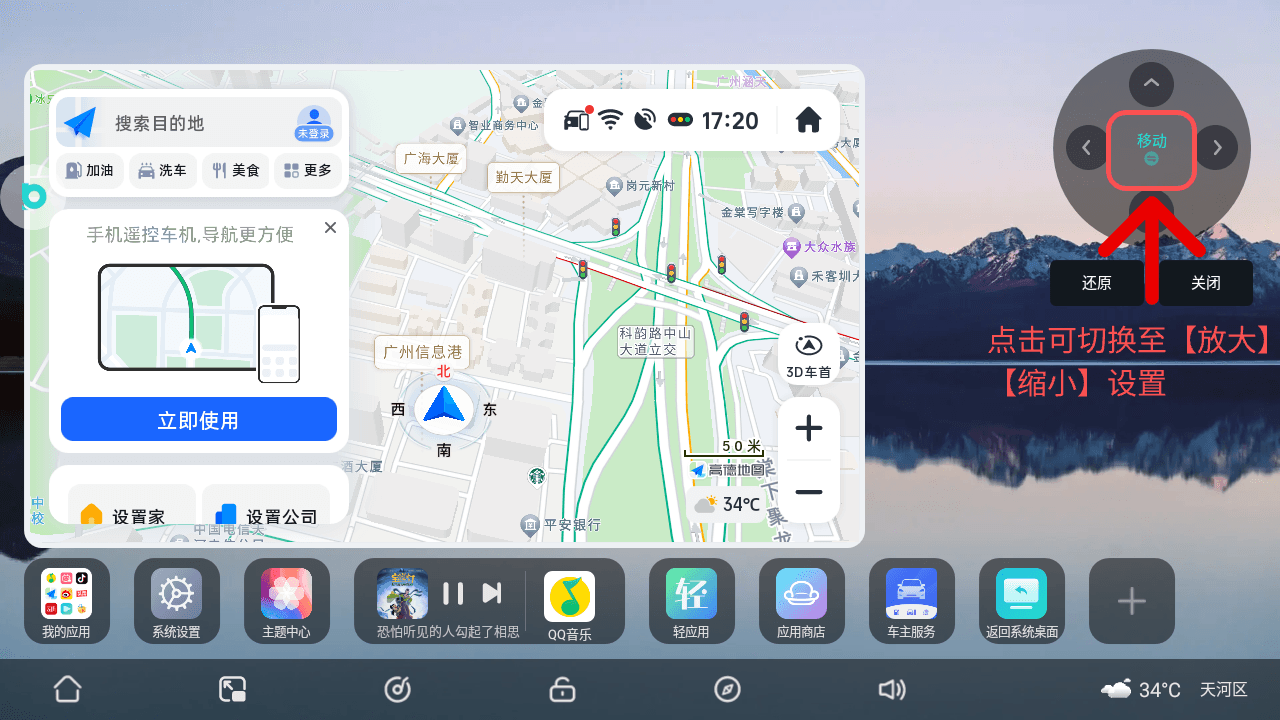
Task: Tap the 还原 restore button
Action: pyautogui.click(x=1097, y=283)
